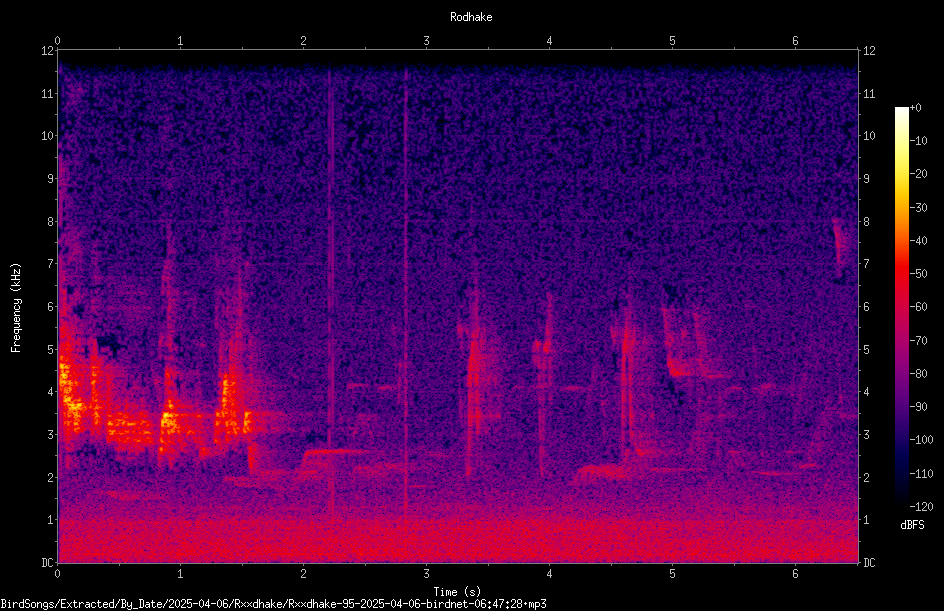Click the dBFS color scale bar
944x611 pixels.
click(901, 307)
